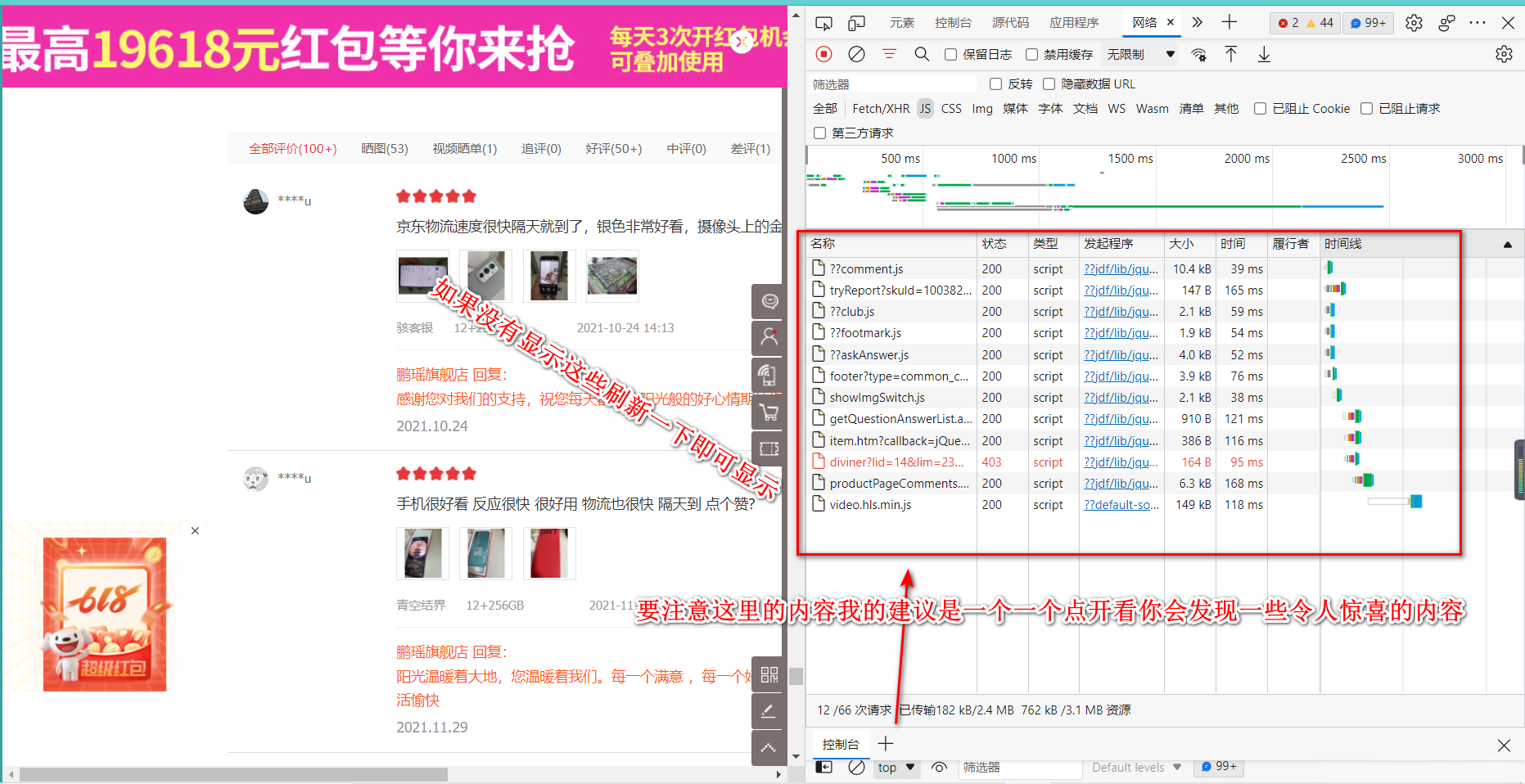
Task: Open the DevTools settings gear
Action: click(x=1414, y=23)
